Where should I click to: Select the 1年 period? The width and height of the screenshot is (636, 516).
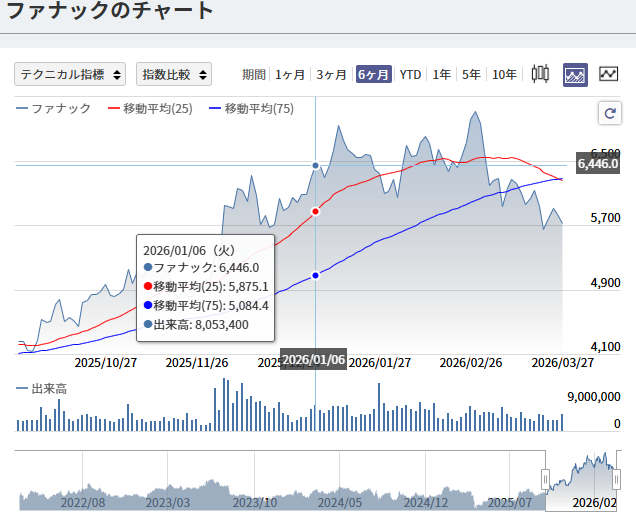coord(441,75)
